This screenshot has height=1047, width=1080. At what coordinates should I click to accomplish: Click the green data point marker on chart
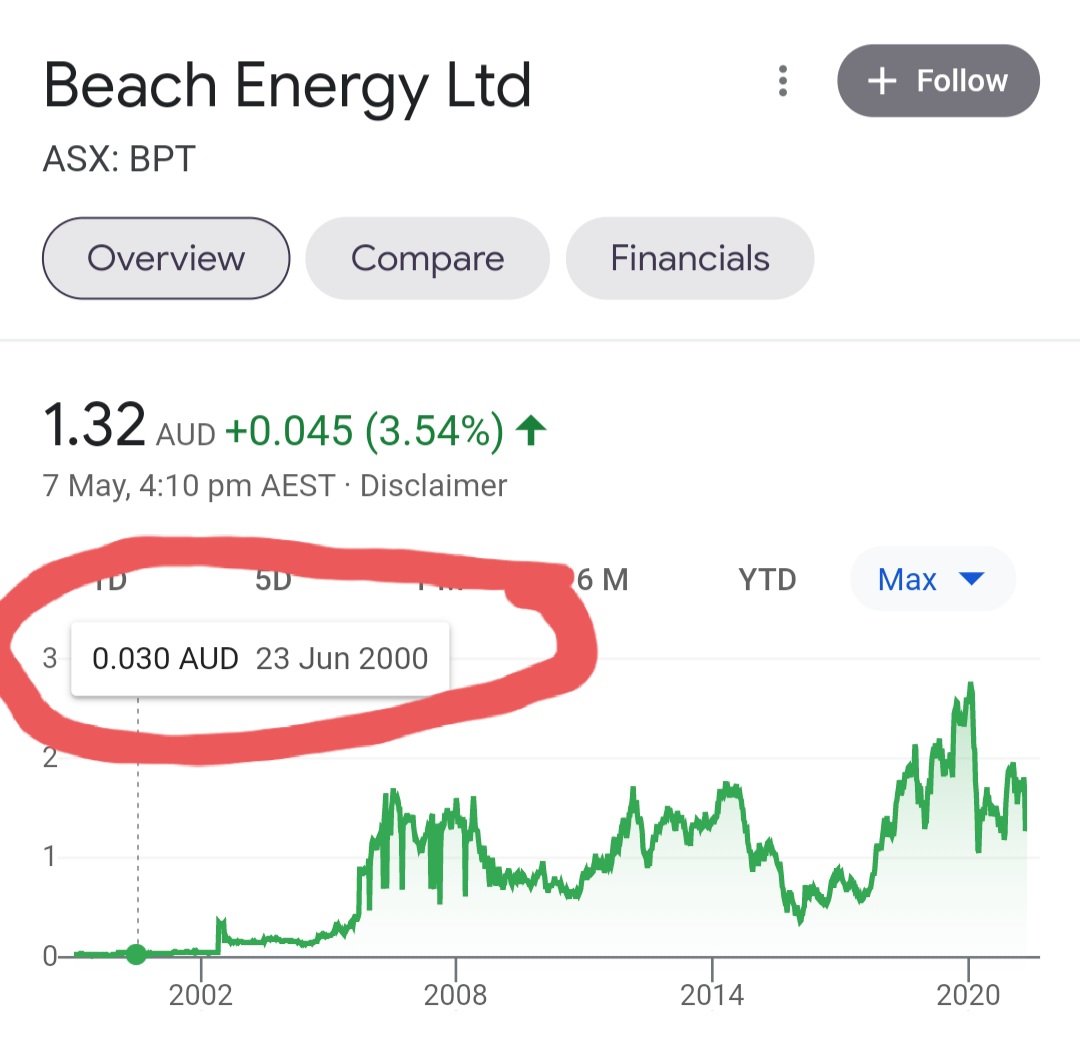tap(136, 954)
